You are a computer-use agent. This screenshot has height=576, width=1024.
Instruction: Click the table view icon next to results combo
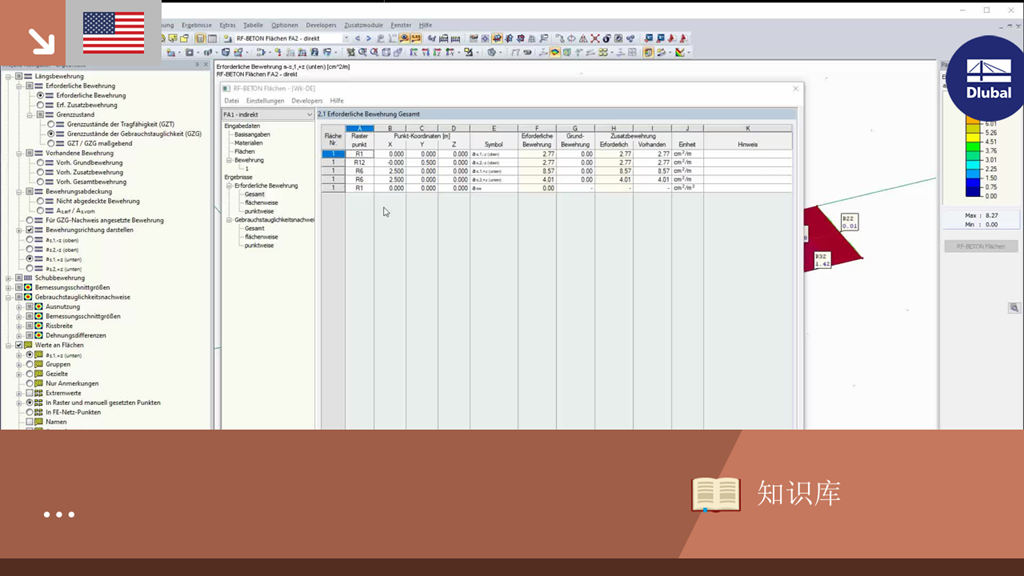coord(212,39)
